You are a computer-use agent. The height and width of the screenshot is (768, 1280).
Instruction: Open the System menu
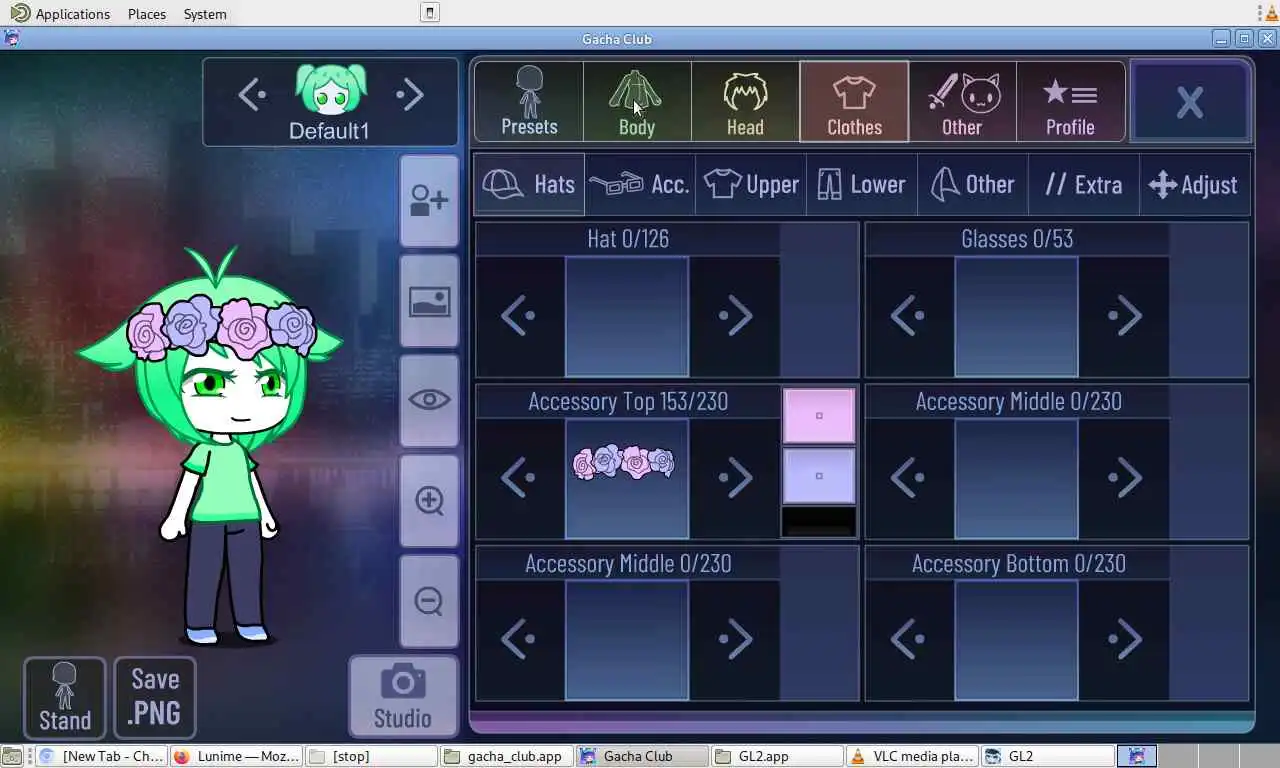click(x=205, y=14)
